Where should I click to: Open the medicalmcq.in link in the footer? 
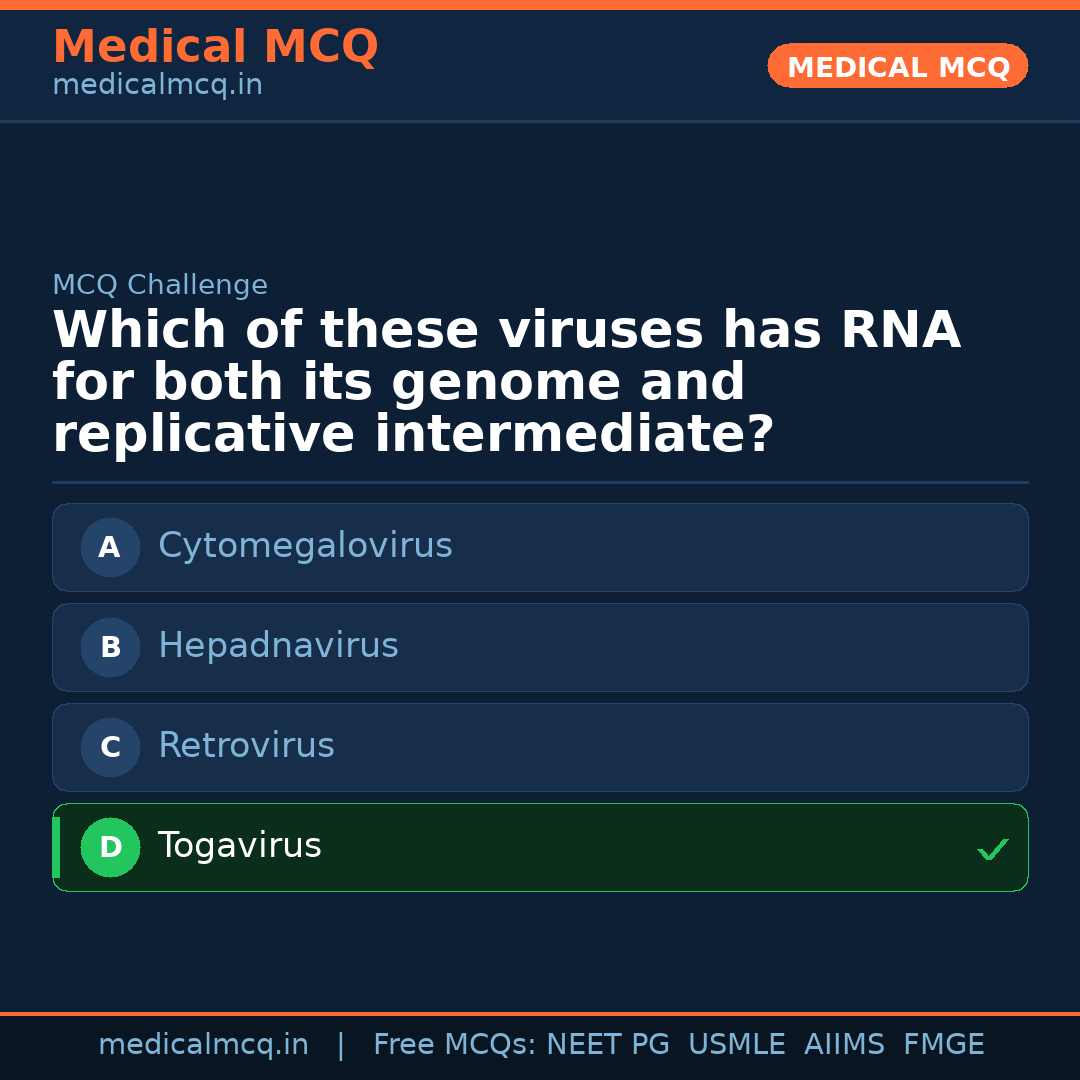pos(203,1045)
